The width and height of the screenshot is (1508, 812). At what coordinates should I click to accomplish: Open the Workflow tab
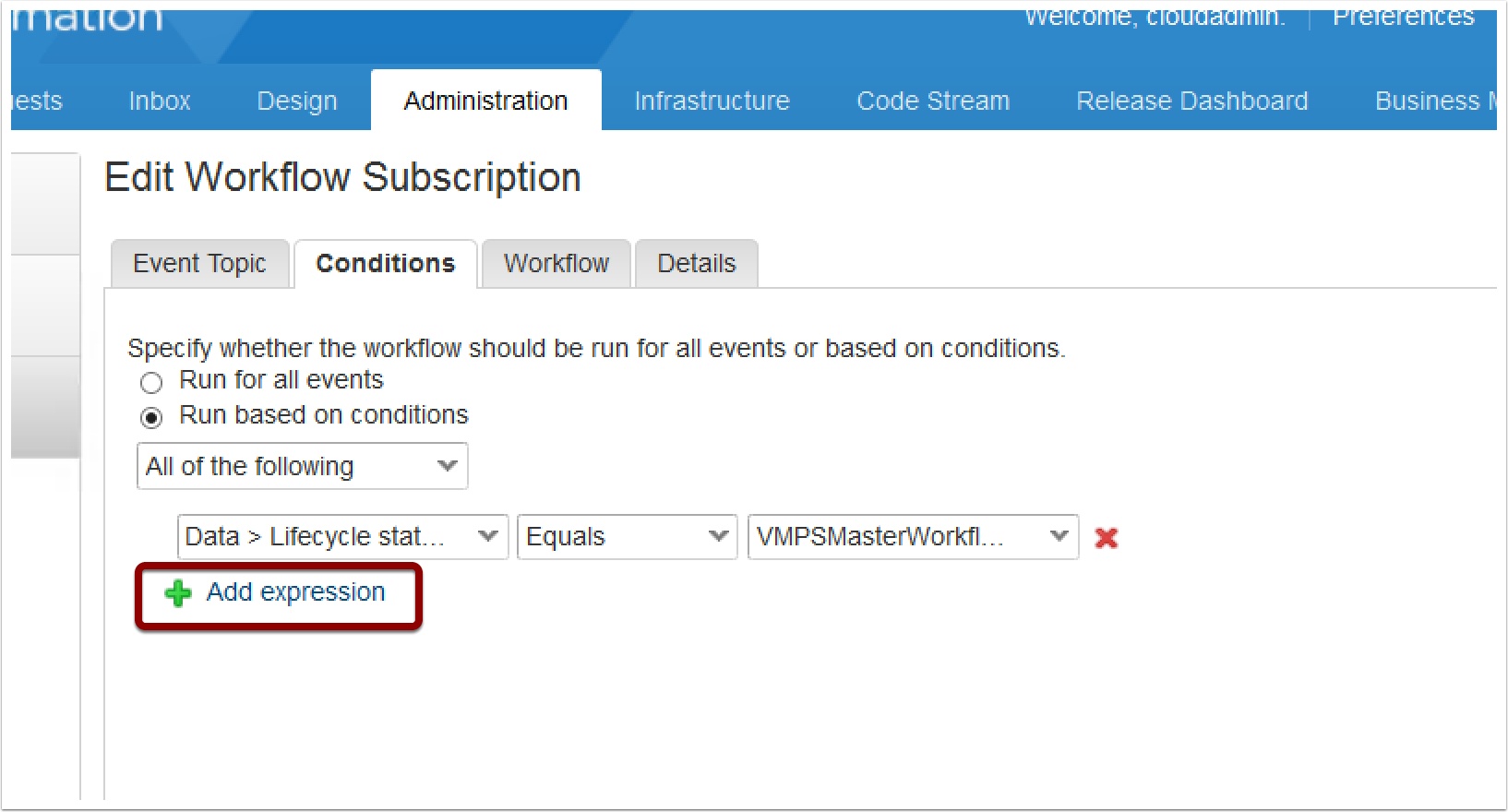556,264
